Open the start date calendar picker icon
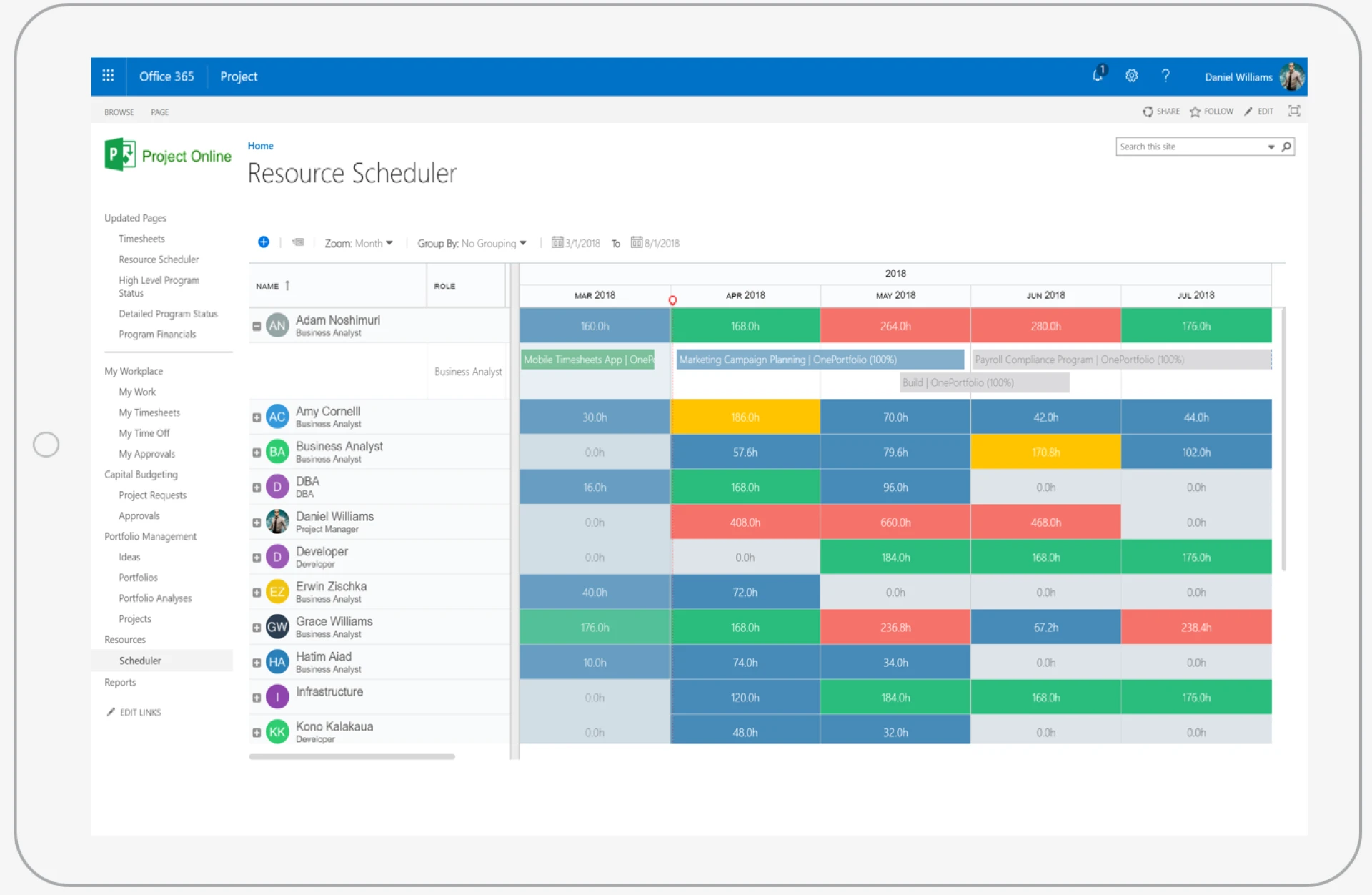This screenshot has width=1372, height=895. click(x=557, y=242)
